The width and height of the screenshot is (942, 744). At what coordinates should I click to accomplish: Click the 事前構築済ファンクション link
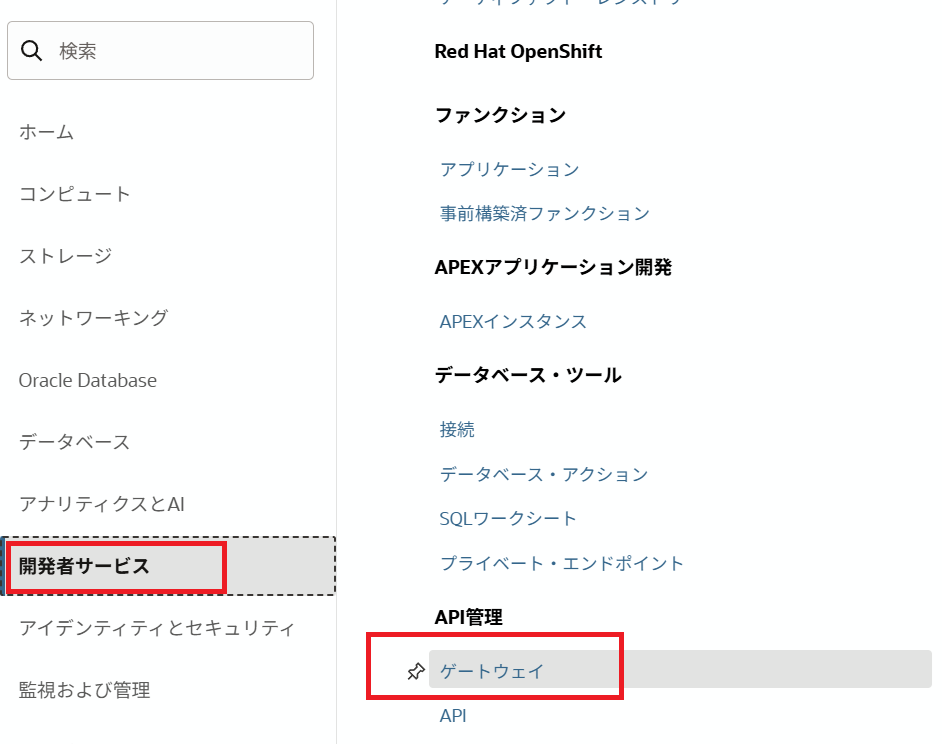545,213
